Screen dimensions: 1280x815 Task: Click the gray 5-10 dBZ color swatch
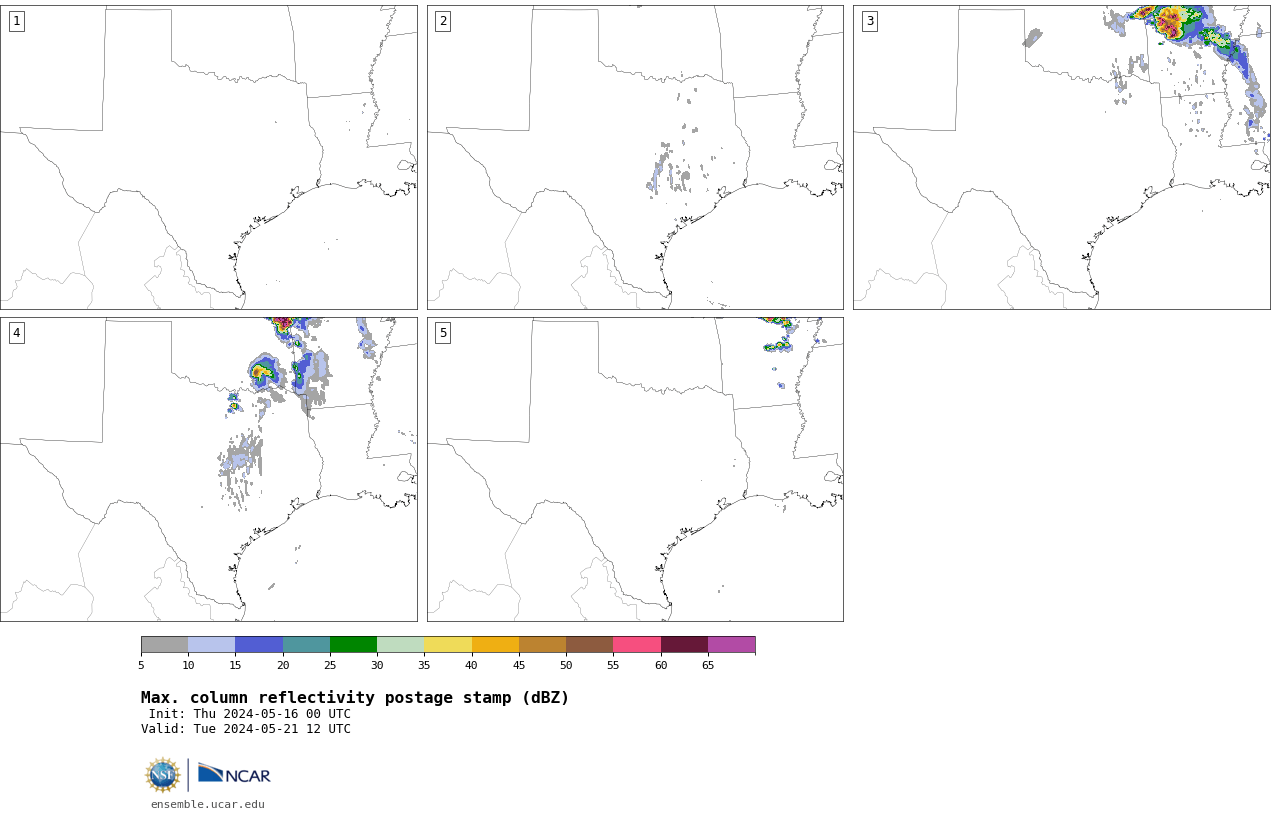(x=165, y=645)
